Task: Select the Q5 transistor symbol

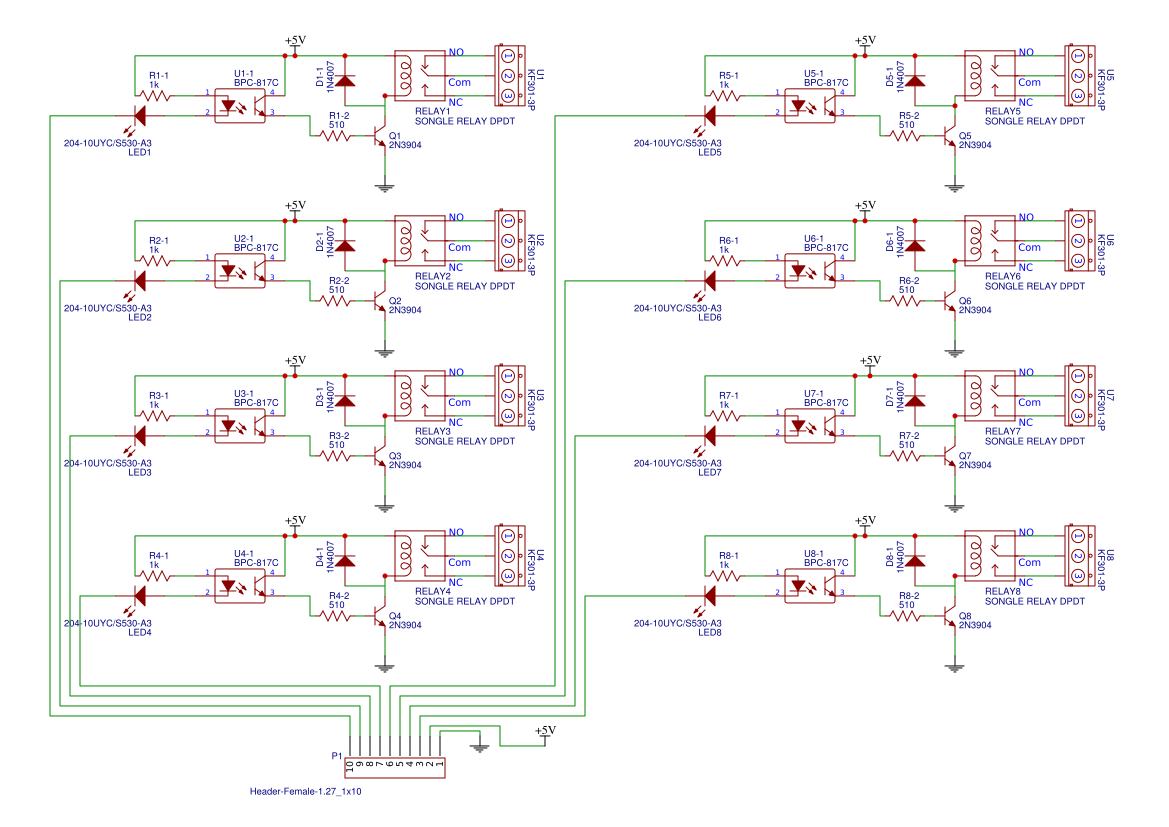Action: pyautogui.click(x=951, y=136)
